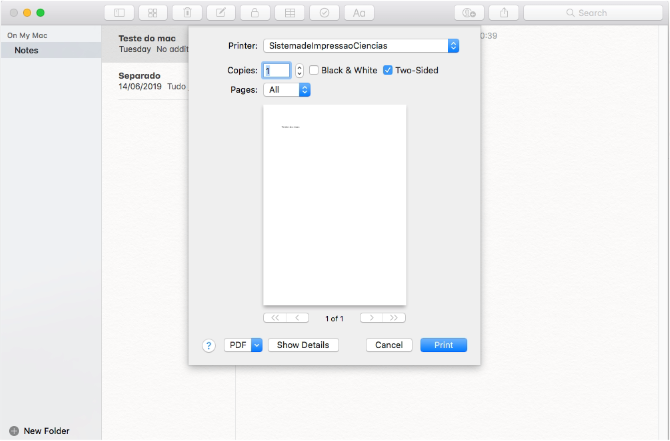Open the Aa text format icon
This screenshot has height=441, width=670.
coord(358,12)
